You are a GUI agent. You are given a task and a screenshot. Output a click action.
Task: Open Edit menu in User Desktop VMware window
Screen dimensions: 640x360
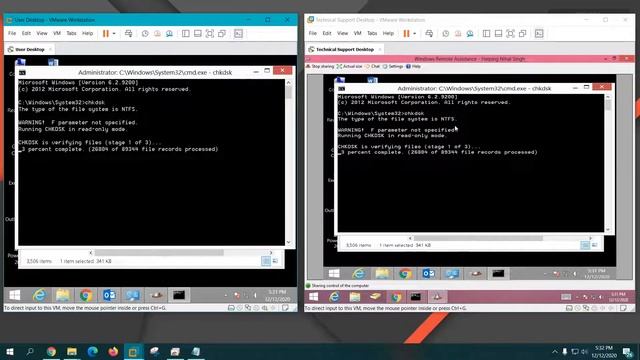point(26,33)
